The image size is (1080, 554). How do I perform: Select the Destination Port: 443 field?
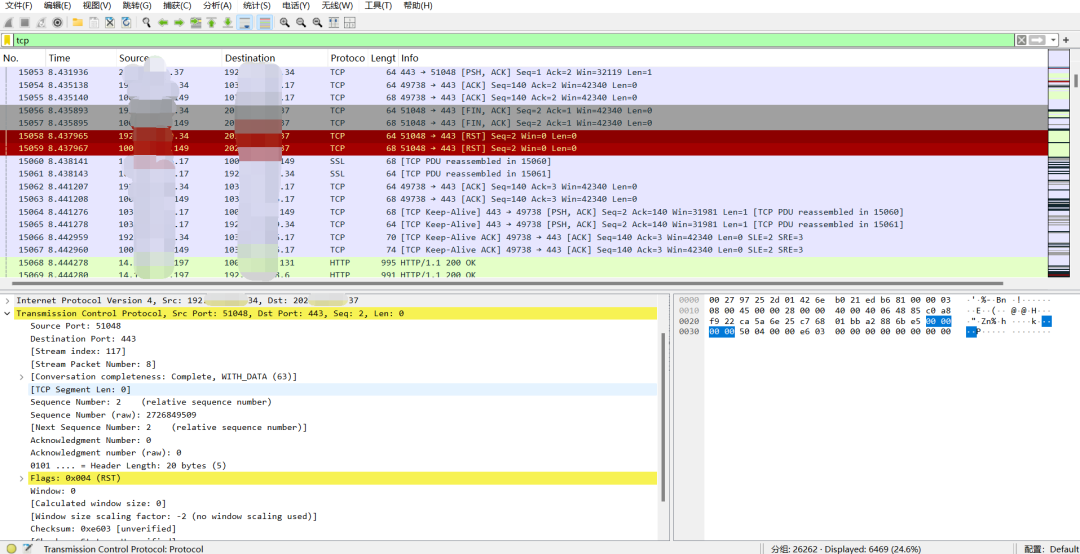83,339
